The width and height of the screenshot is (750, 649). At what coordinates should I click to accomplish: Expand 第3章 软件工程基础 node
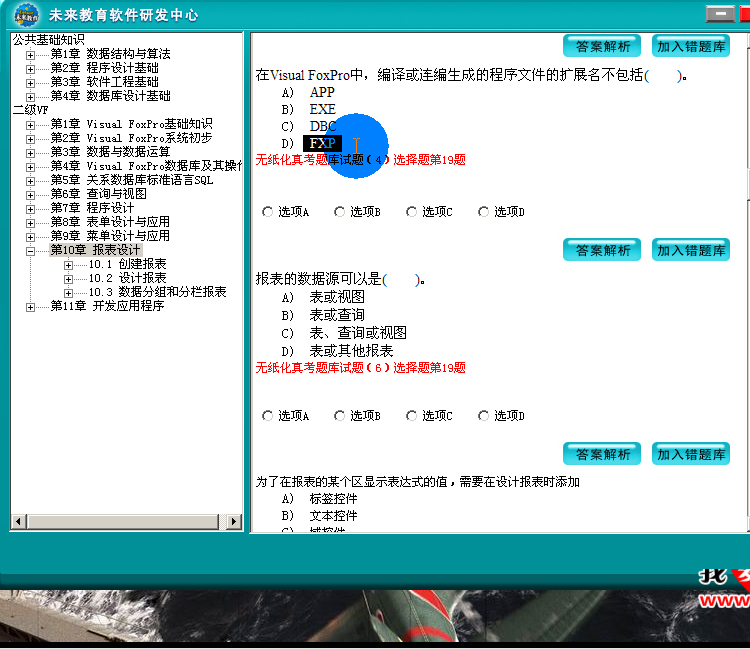[x=30, y=83]
